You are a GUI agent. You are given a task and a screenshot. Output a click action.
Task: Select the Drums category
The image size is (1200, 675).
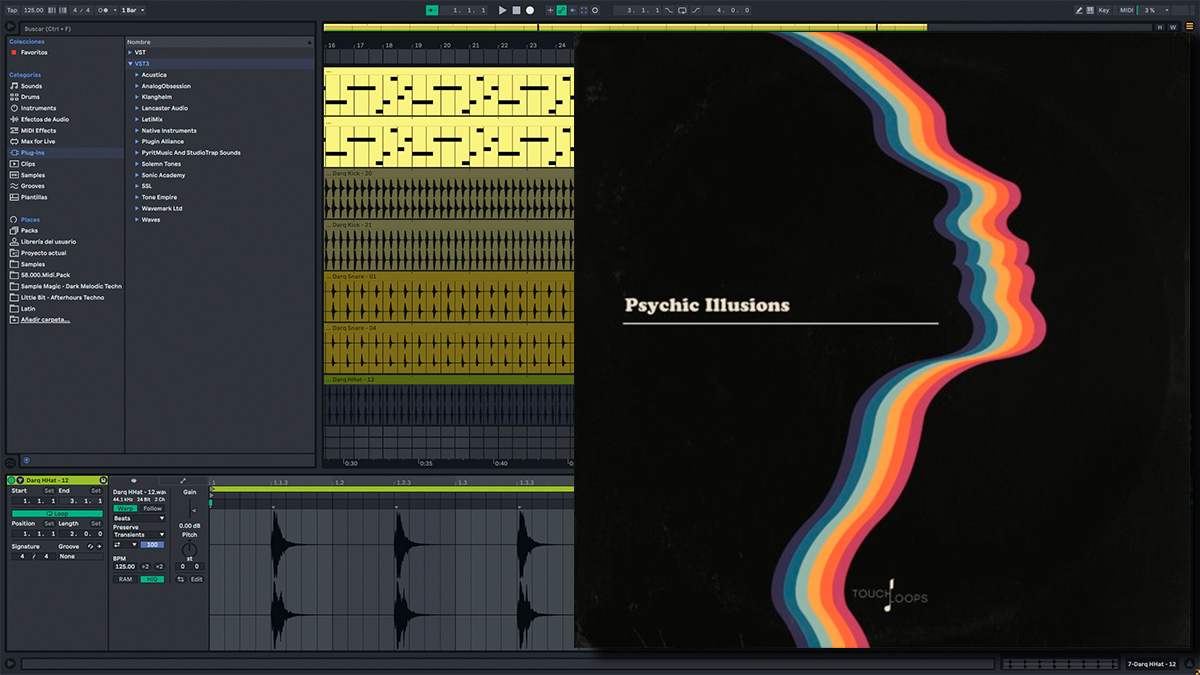click(x=30, y=97)
